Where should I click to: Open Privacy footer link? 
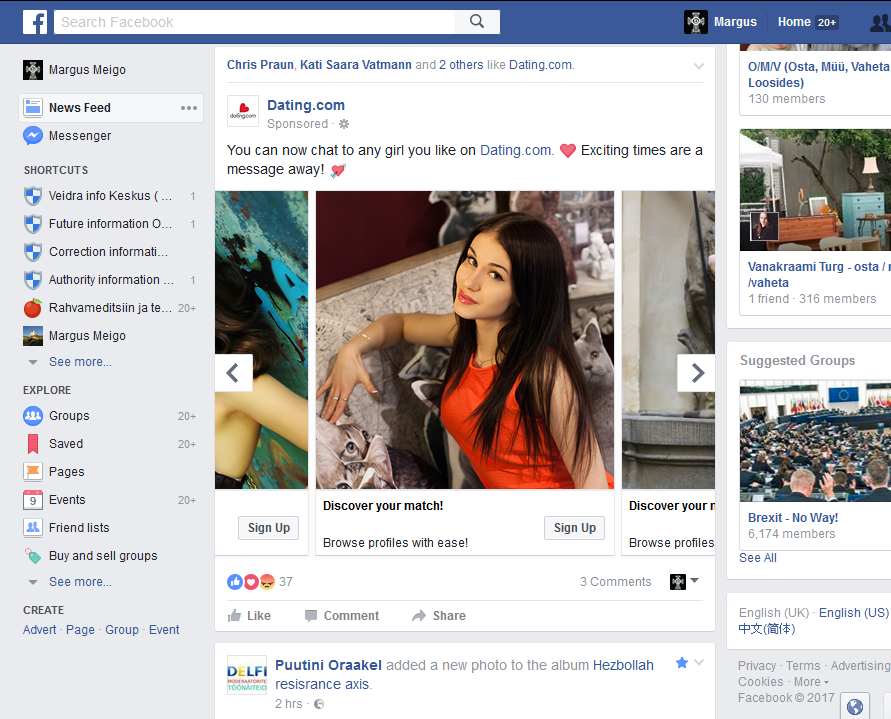pos(757,666)
